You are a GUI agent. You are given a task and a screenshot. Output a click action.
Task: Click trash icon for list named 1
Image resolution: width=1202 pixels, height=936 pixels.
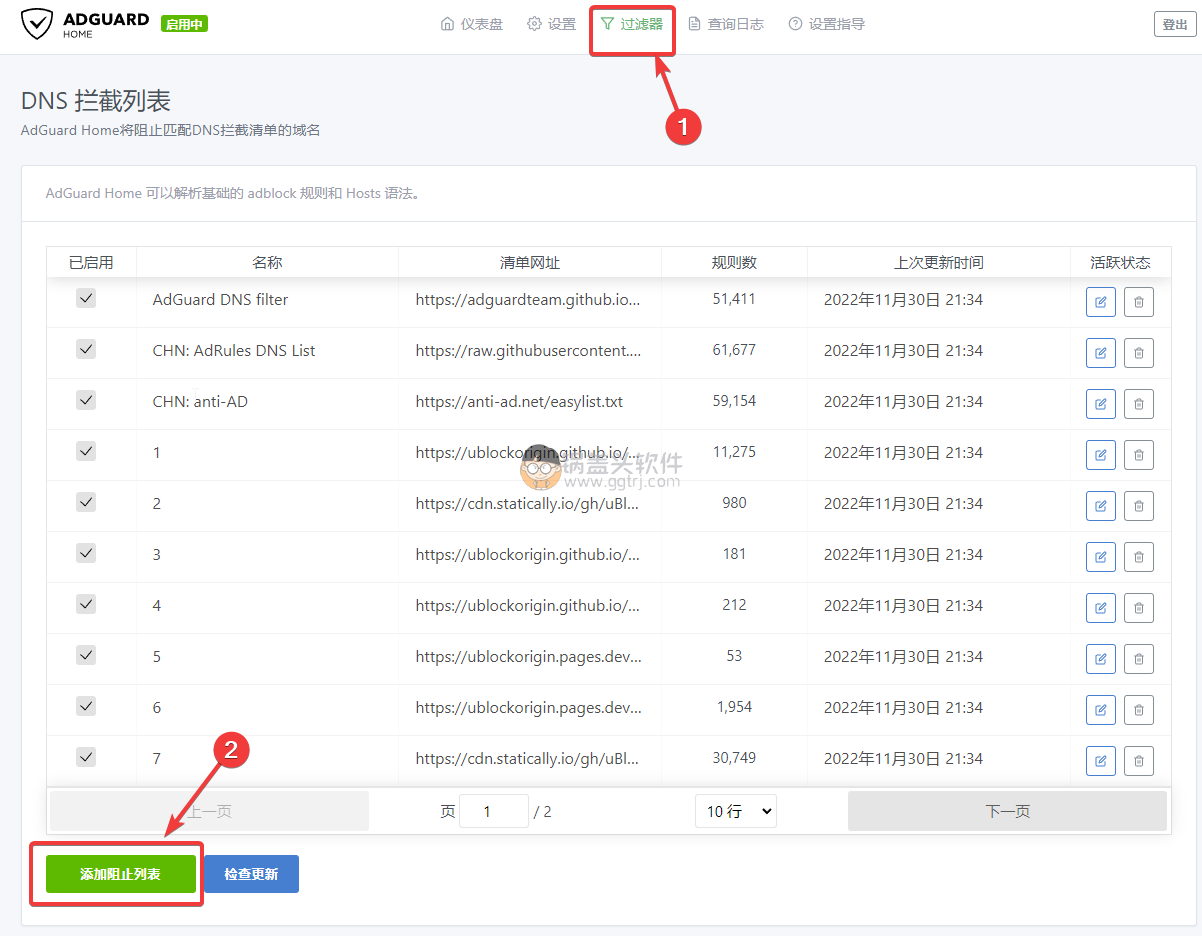coord(1139,455)
